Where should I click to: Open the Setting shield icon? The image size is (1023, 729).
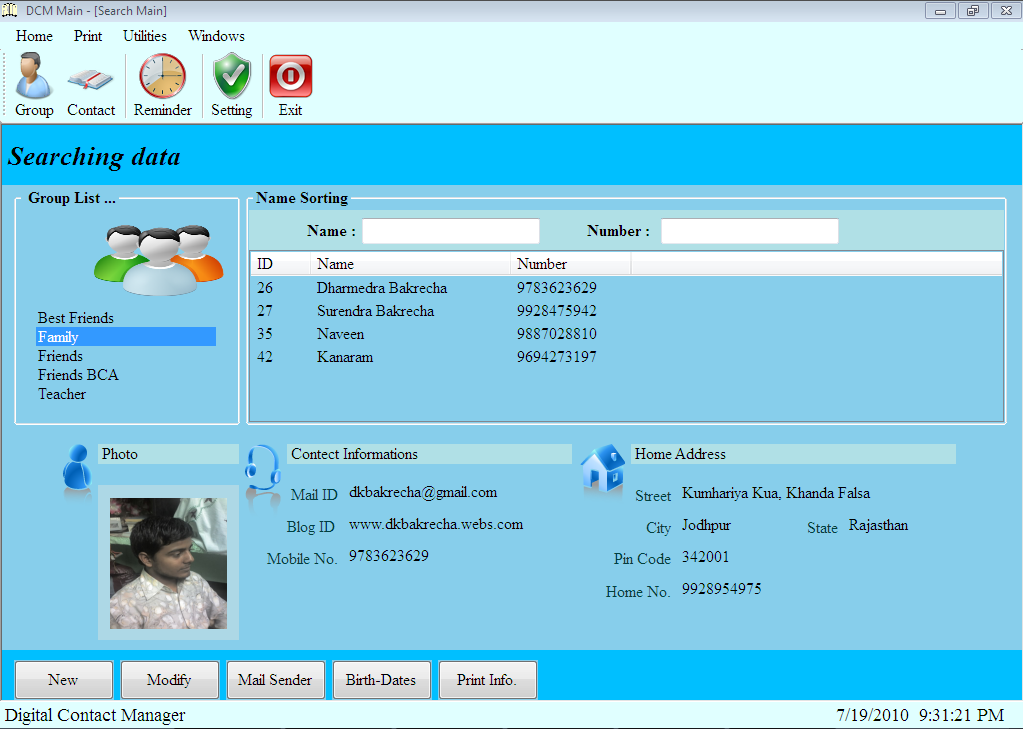click(232, 85)
